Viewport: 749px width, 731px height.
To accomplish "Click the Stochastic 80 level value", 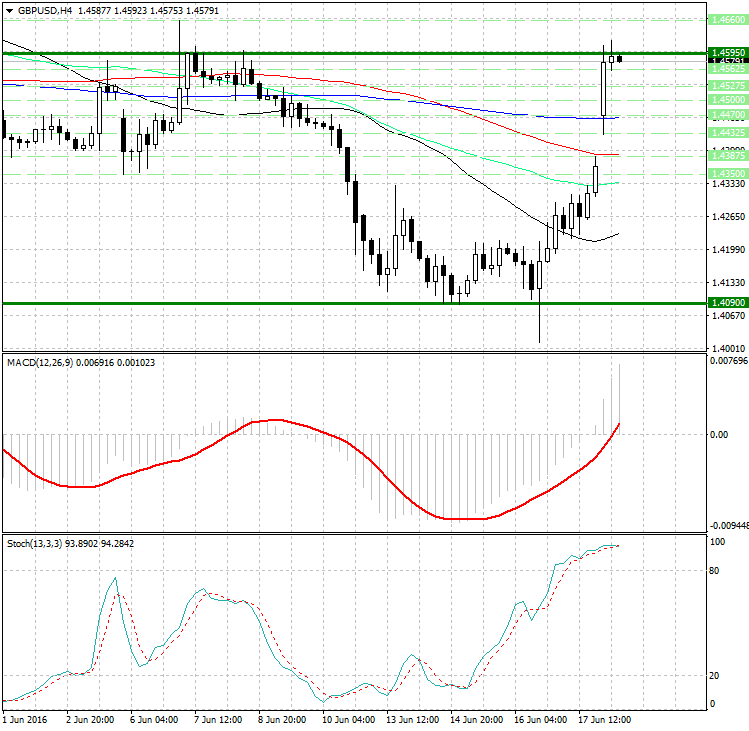I will (714, 570).
